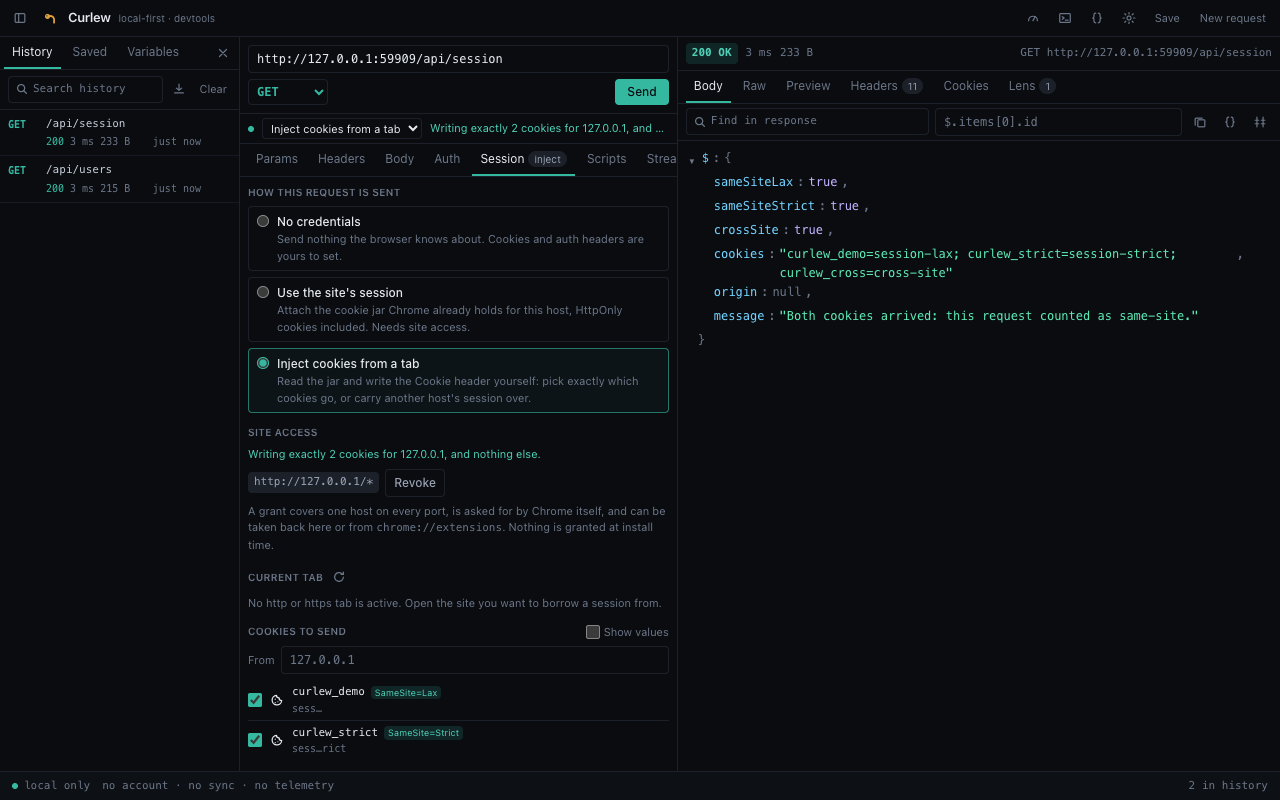
Task: Click the request URL input field
Action: [458, 59]
